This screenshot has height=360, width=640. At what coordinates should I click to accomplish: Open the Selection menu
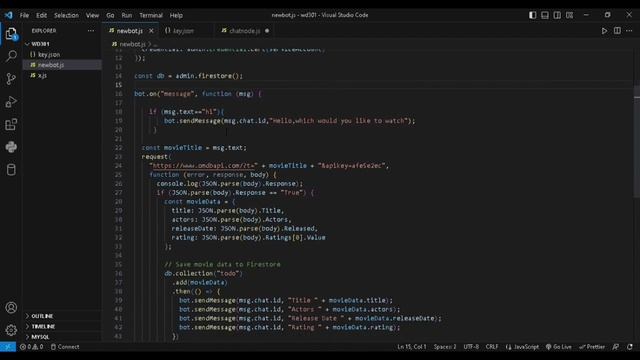click(66, 15)
